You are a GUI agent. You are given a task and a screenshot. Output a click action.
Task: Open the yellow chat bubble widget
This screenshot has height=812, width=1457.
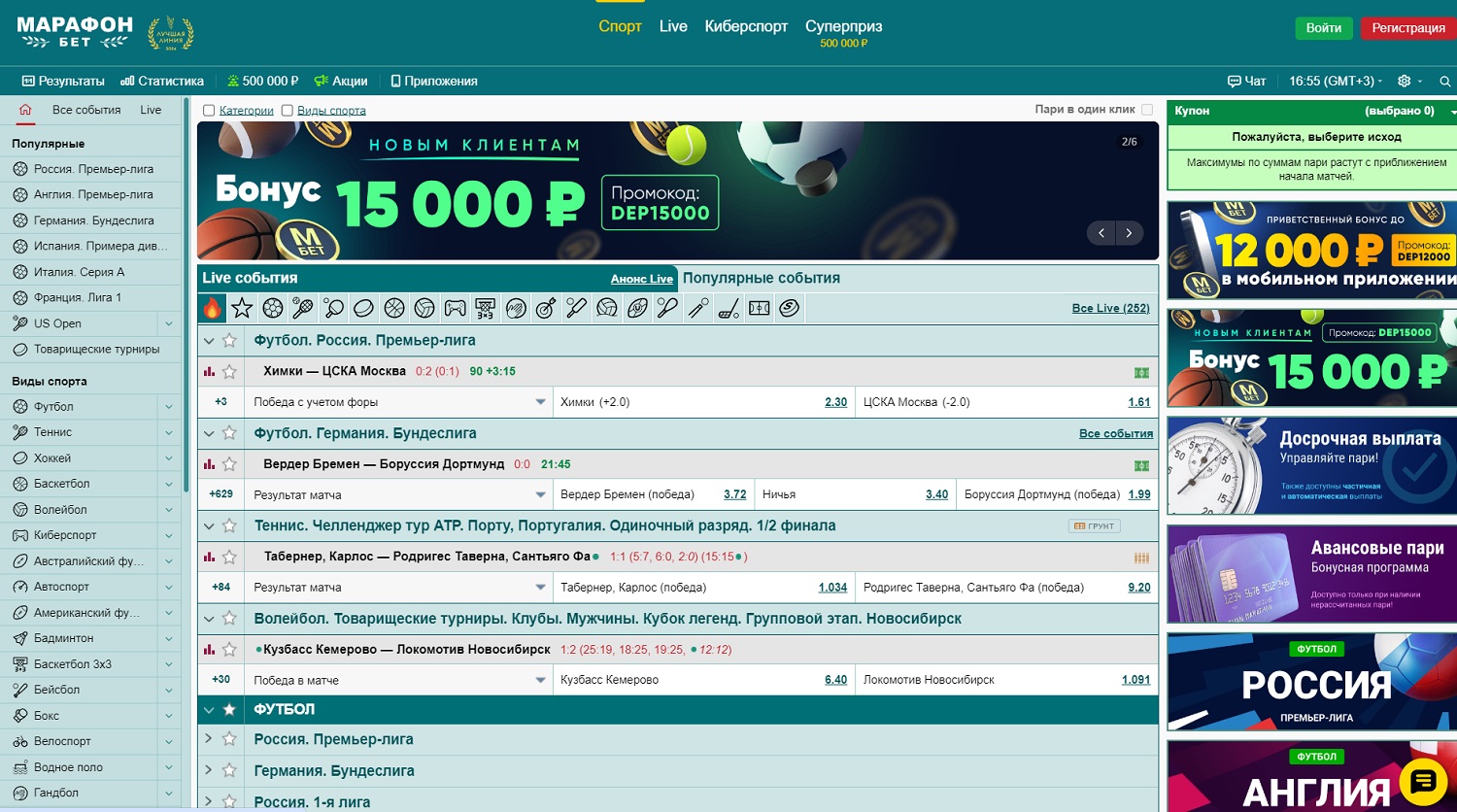point(1423,780)
